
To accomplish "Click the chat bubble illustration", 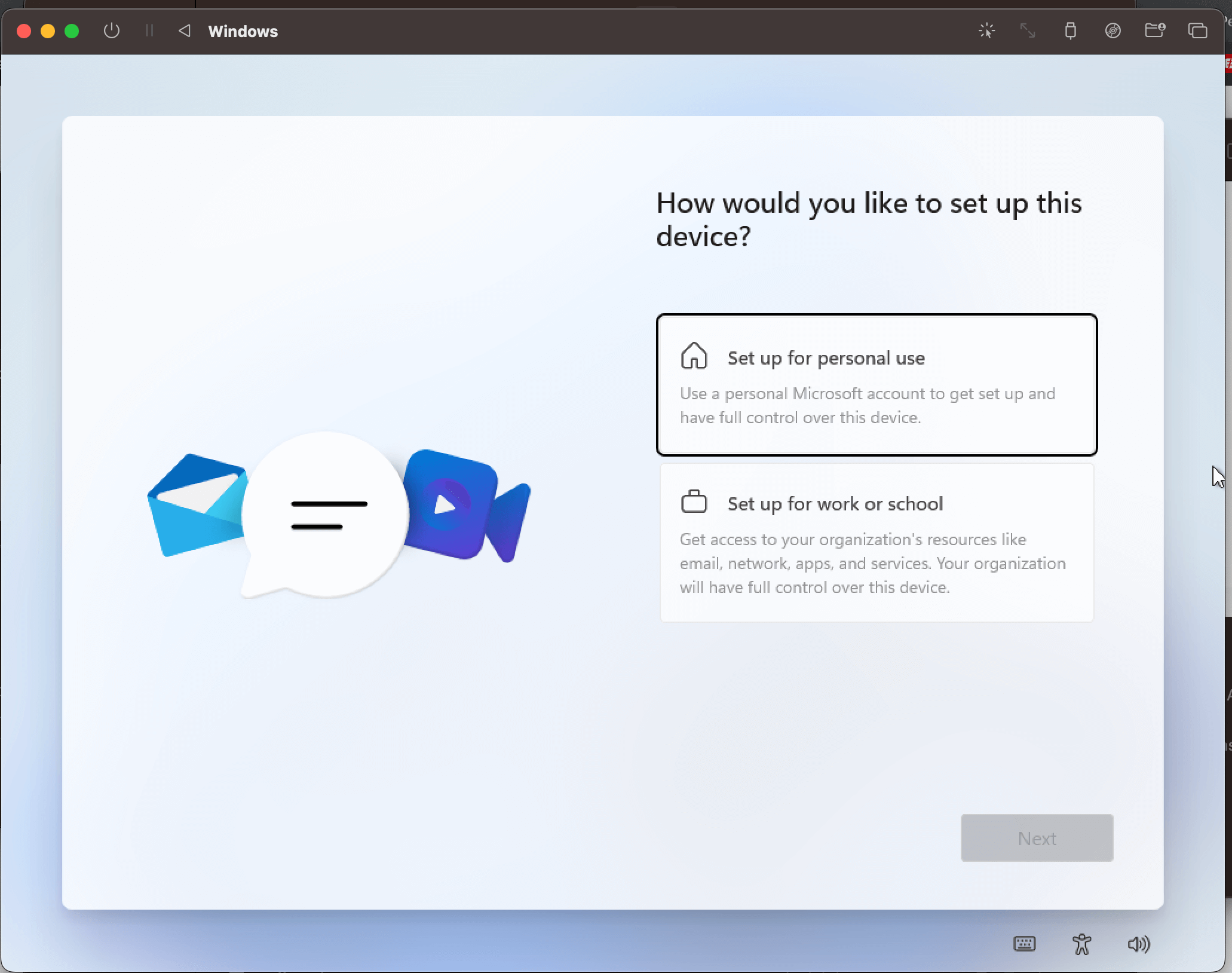I will point(326,513).
